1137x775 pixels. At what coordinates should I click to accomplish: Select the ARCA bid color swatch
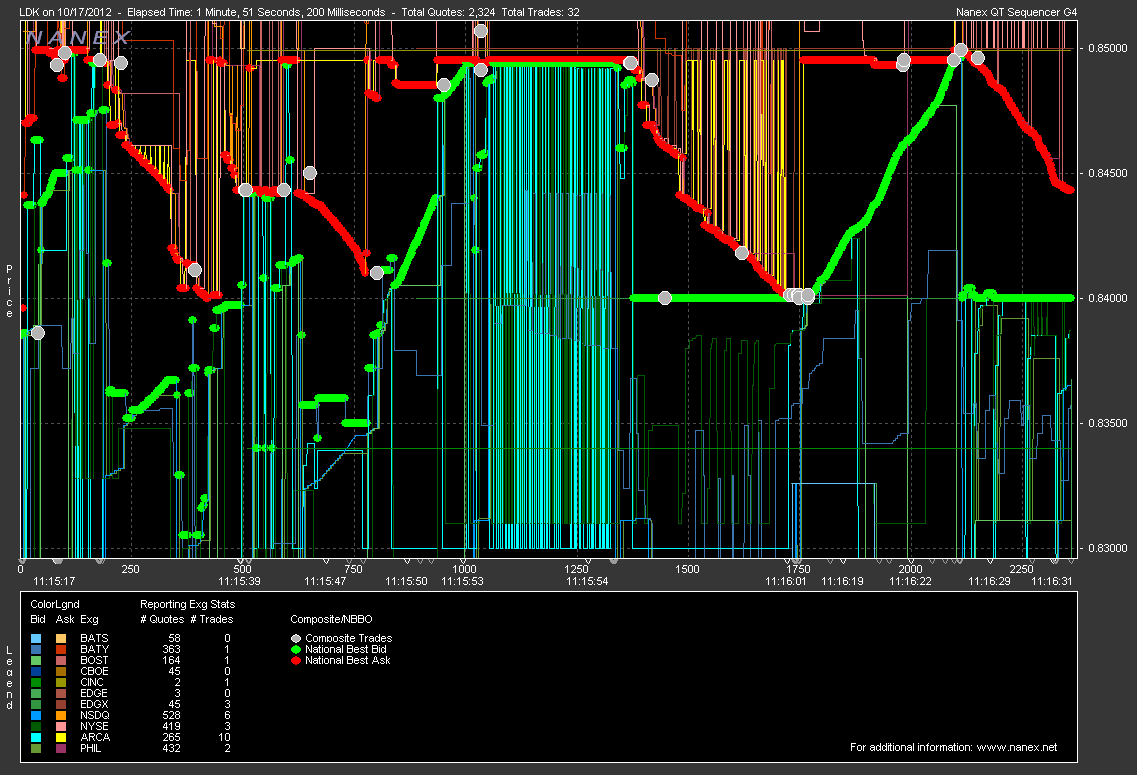pos(36,737)
